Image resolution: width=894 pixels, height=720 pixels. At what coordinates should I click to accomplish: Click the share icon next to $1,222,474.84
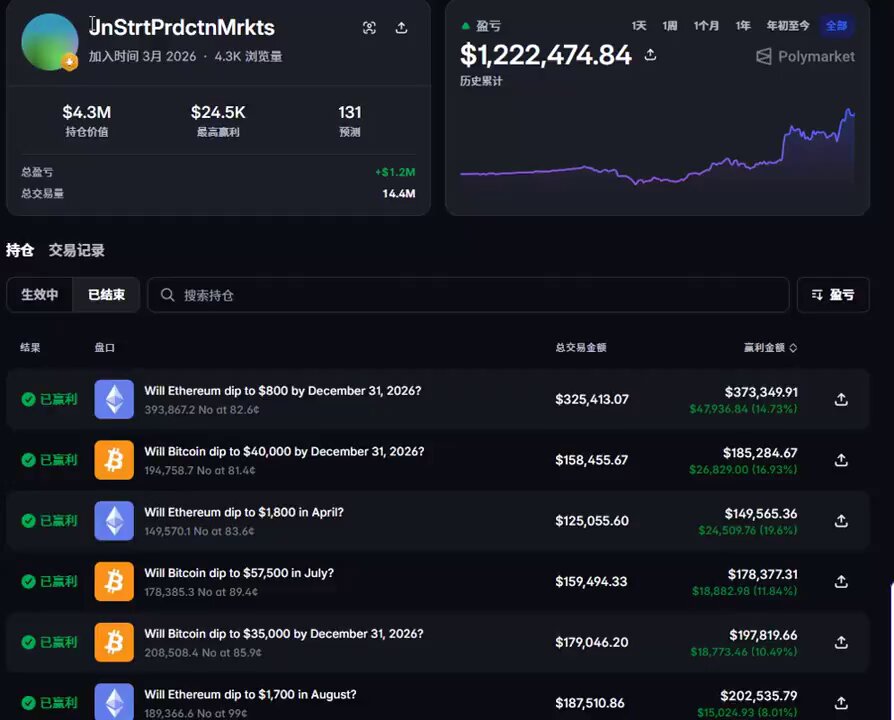click(x=650, y=55)
